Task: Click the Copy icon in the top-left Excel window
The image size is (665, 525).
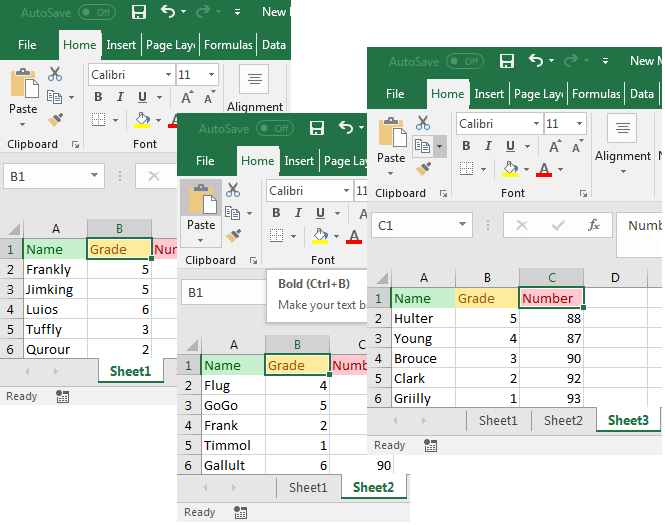Action: tap(54, 97)
